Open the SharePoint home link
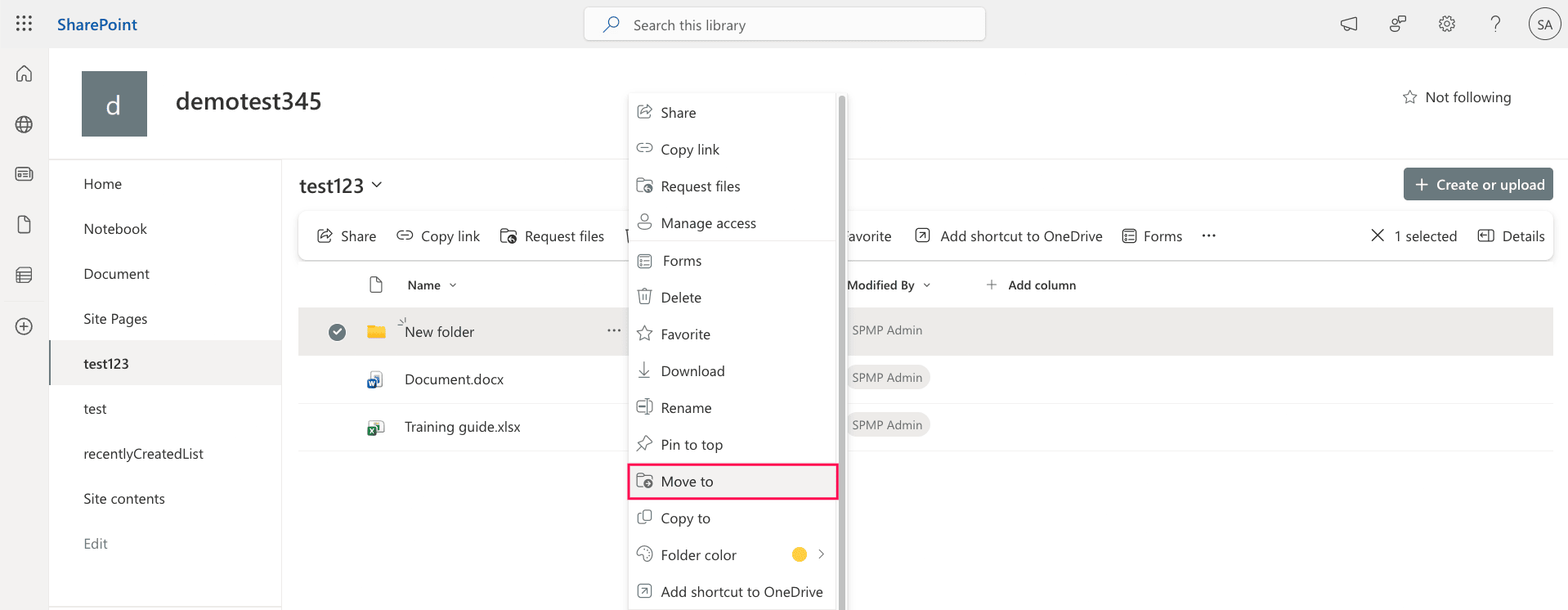Viewport: 1568px width, 610px height. (97, 25)
